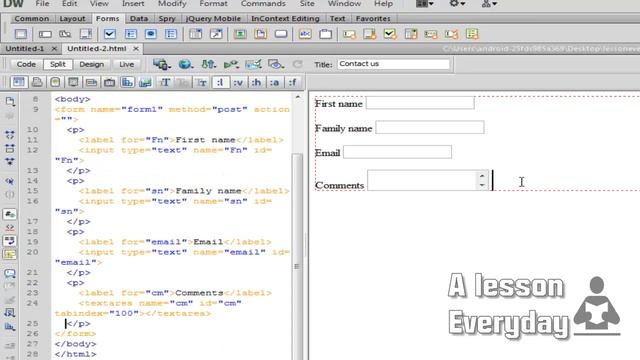Open the Modify menu
This screenshot has width=640, height=360.
(x=172, y=4)
